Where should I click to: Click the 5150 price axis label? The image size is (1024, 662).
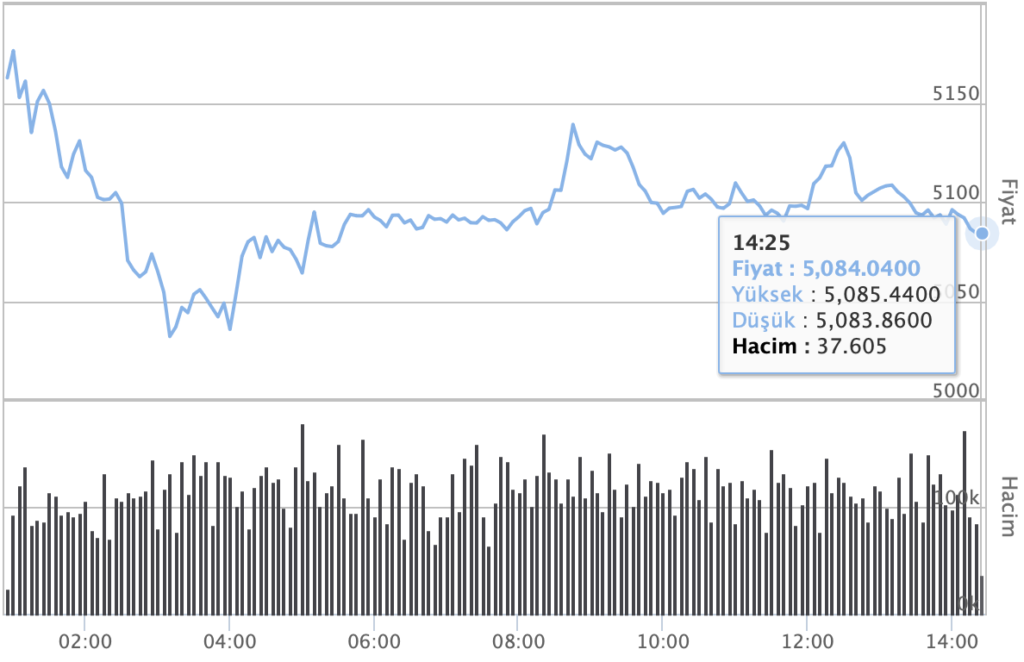951,94
